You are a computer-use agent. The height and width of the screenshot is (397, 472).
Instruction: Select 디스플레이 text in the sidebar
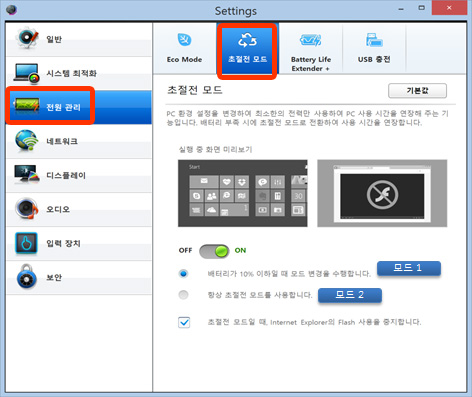point(66,175)
